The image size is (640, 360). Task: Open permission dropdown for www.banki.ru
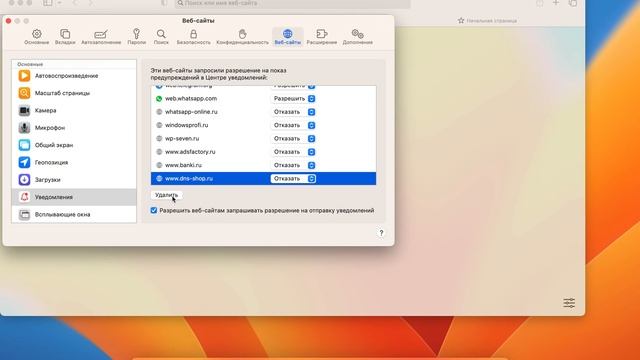click(293, 165)
